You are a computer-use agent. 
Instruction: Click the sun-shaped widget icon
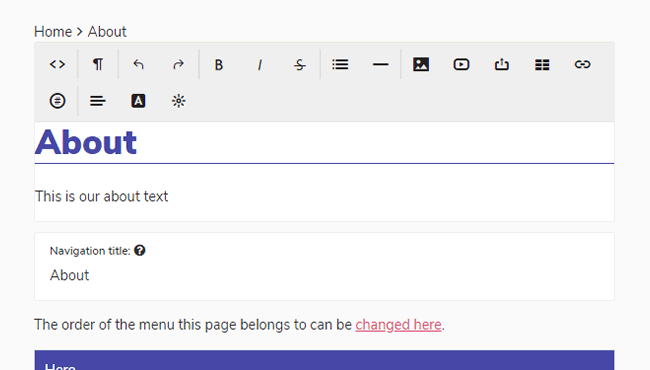point(179,101)
